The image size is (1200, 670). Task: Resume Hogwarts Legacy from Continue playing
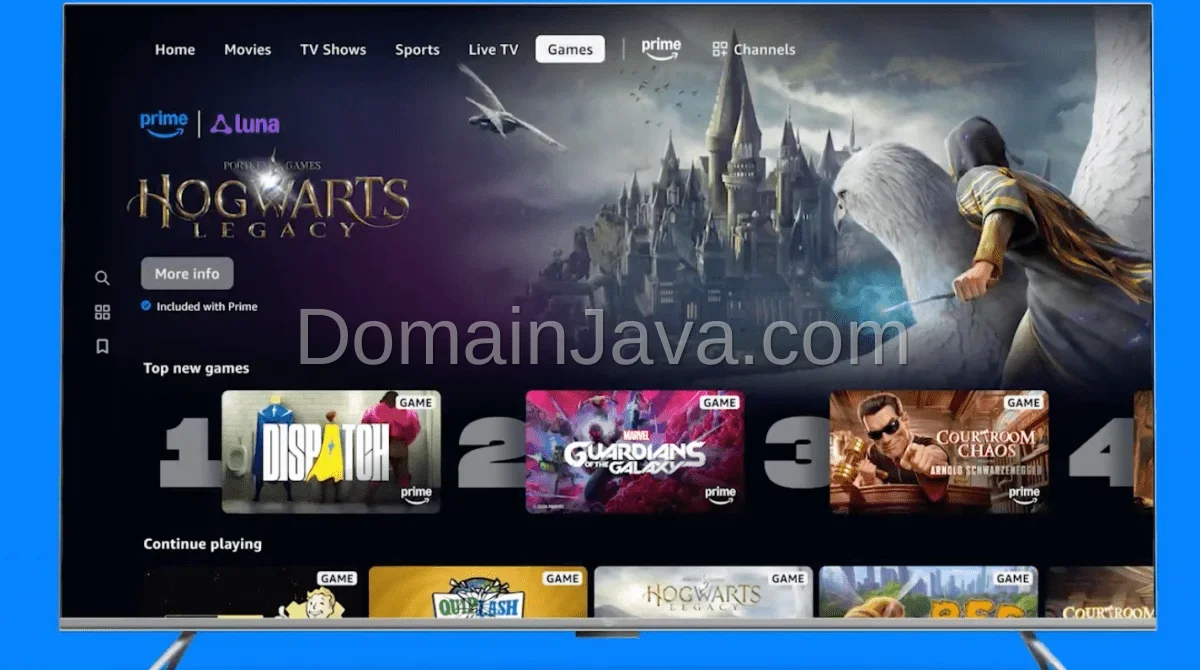click(703, 592)
